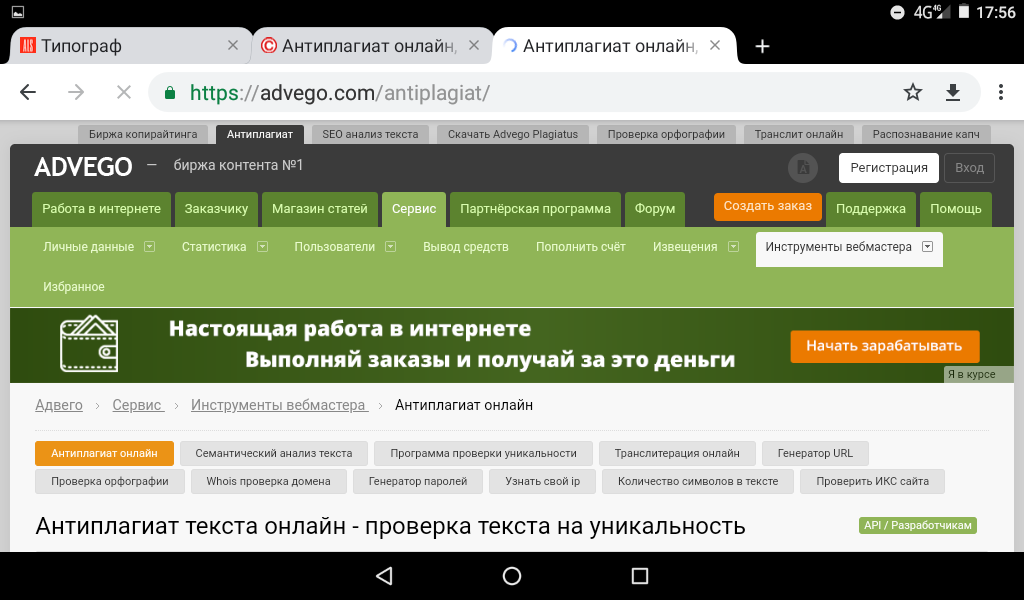This screenshot has width=1024, height=600.
Task: Open a new tab with plus icon
Action: tap(762, 46)
